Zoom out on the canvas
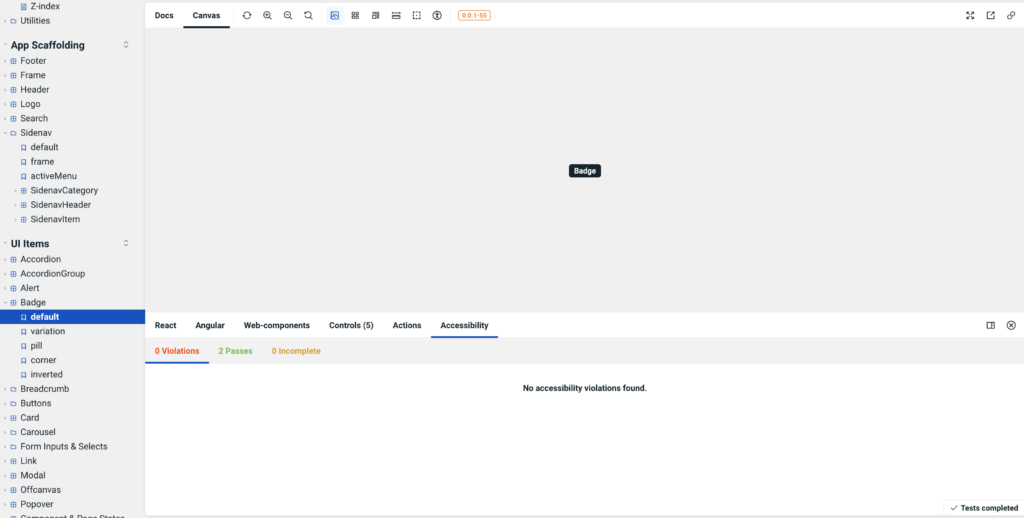Screen dimensions: 1024x518 [288, 16]
